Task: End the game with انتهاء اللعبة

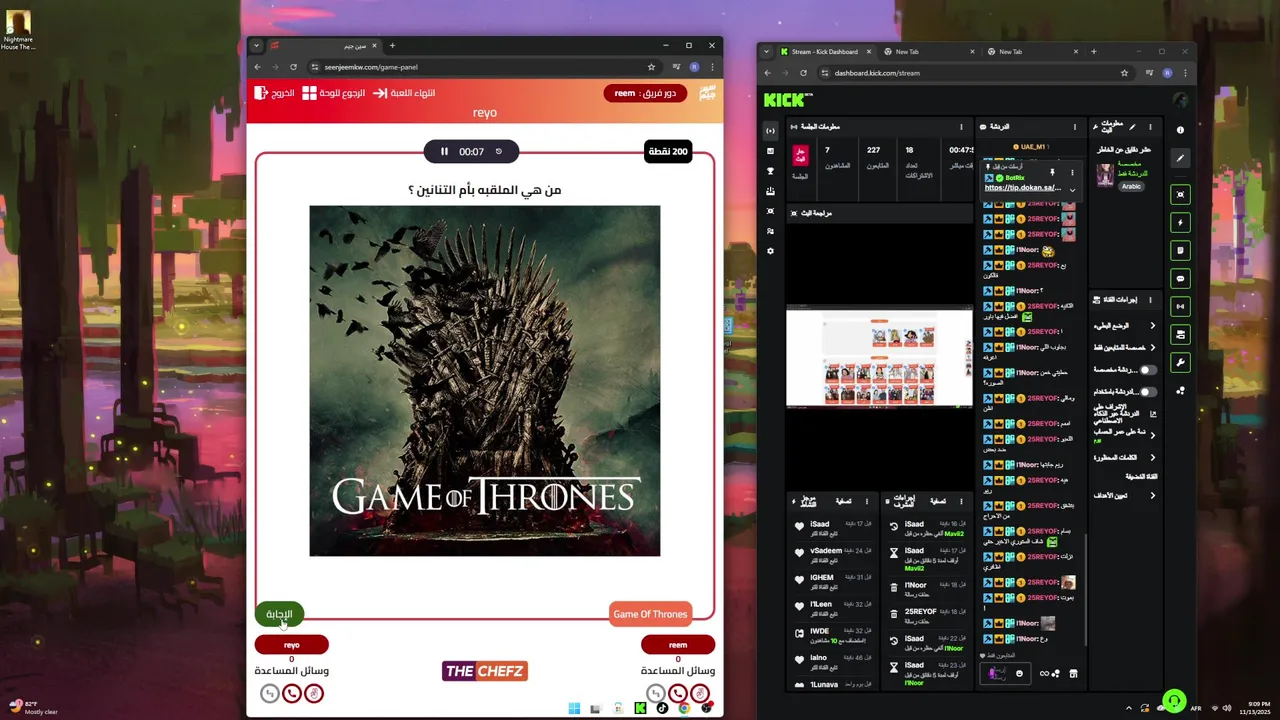Action: tap(404, 93)
